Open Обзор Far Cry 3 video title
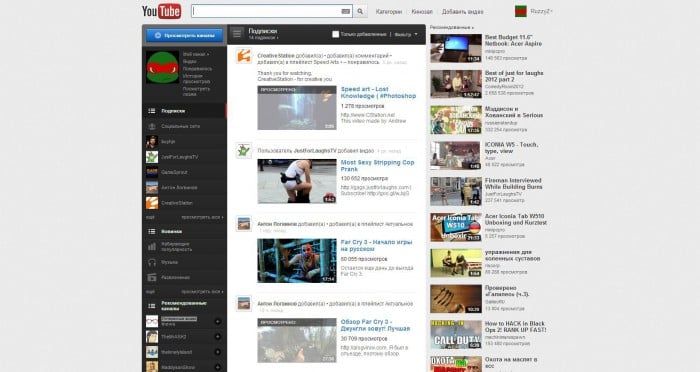The height and width of the screenshot is (372, 700). point(375,325)
